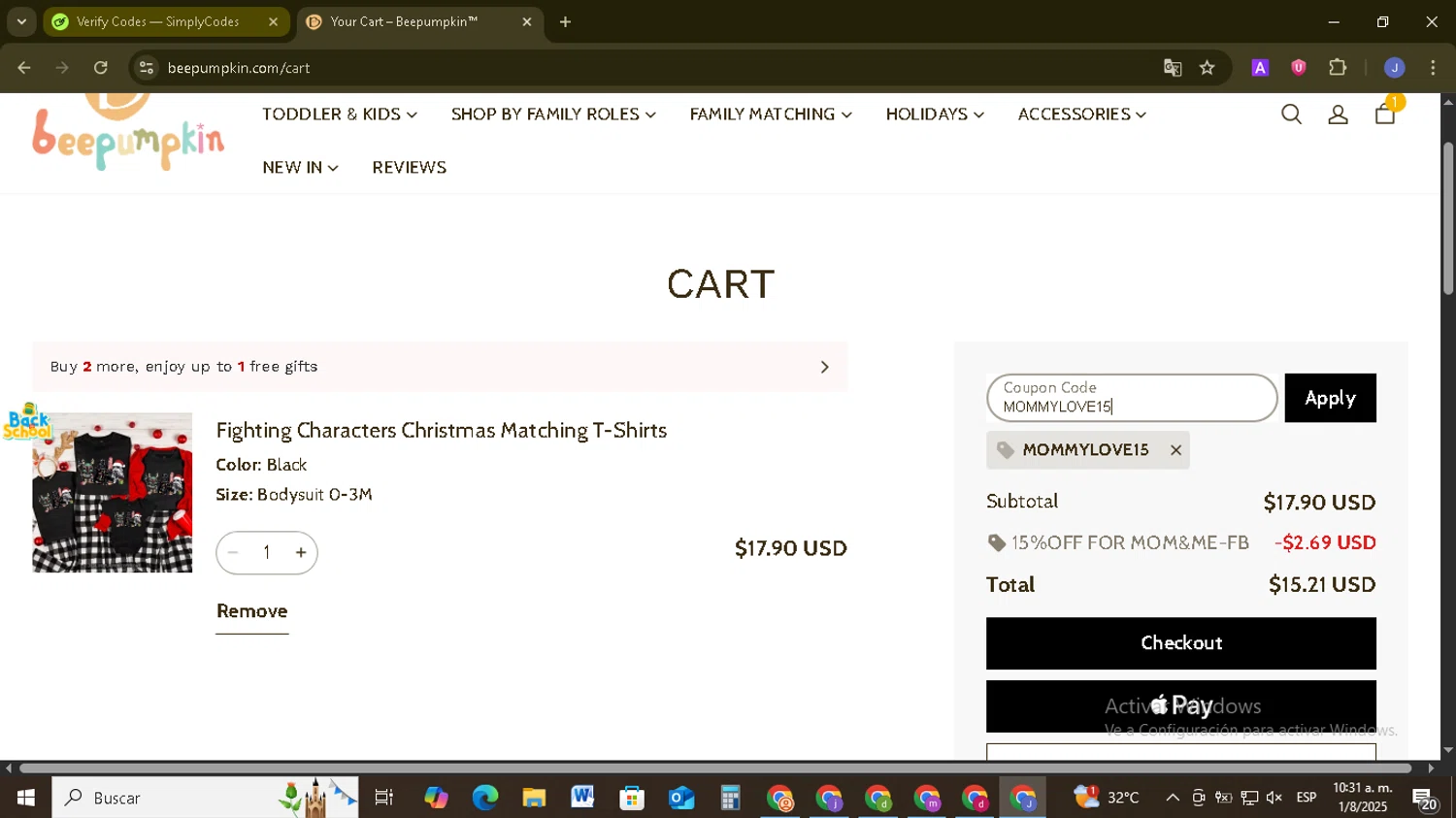1456x818 pixels.
Task: Close the Verify Codes tab
Action: pyautogui.click(x=273, y=21)
